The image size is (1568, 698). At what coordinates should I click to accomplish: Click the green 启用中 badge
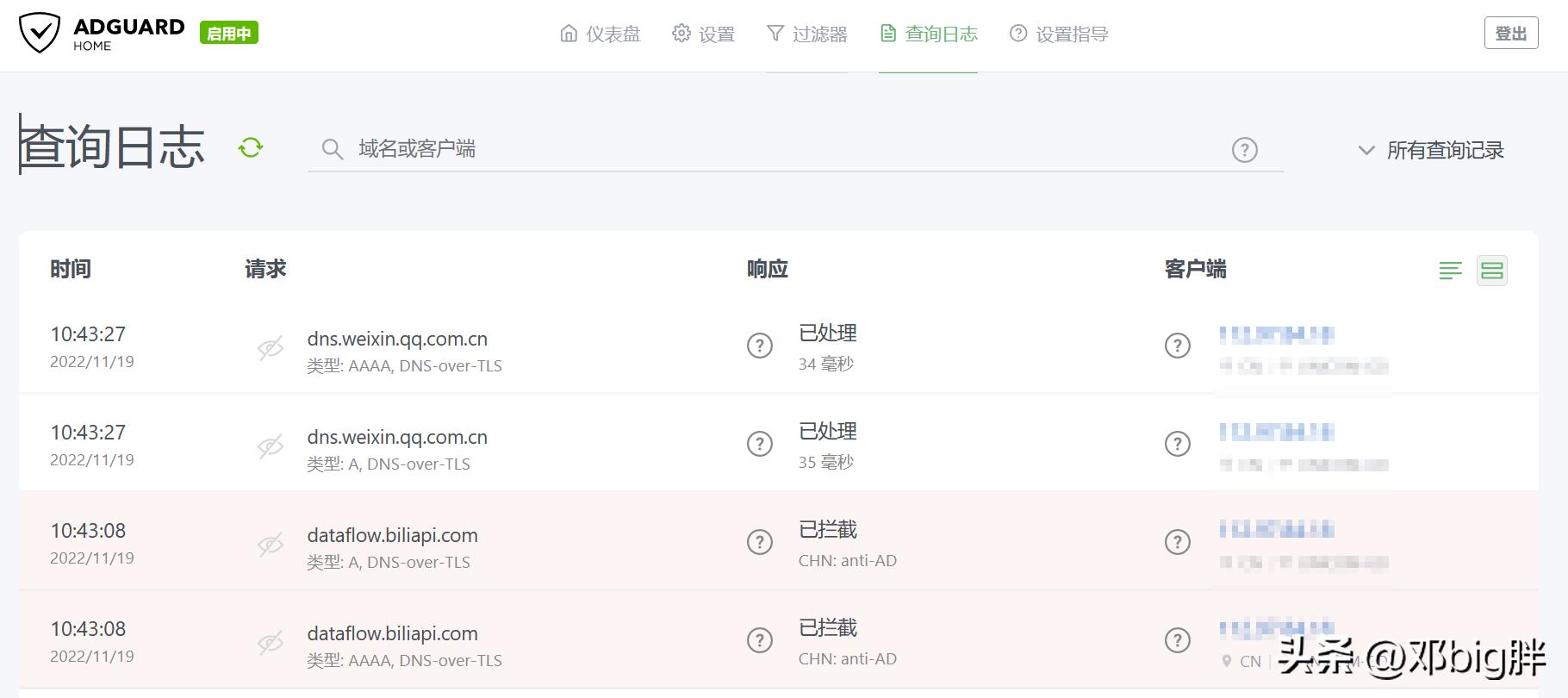[x=227, y=33]
